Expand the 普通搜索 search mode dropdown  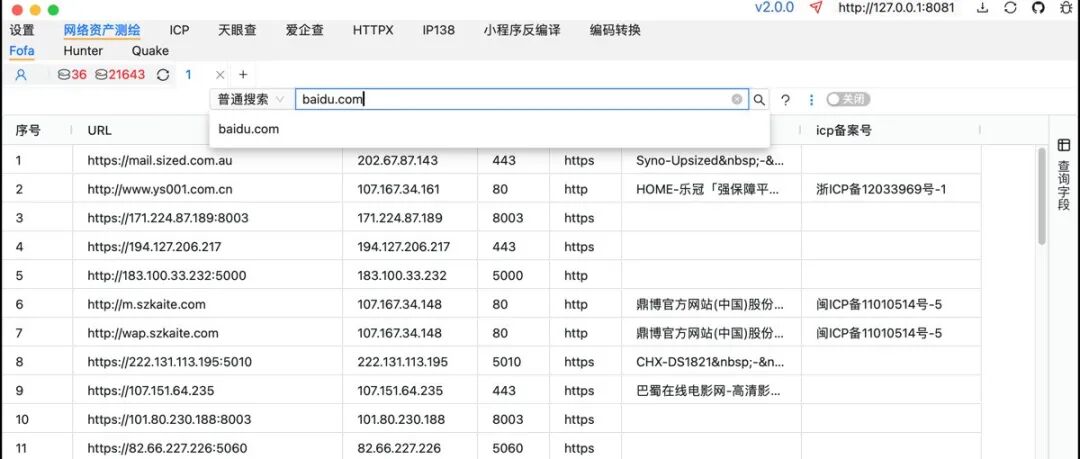coord(251,99)
